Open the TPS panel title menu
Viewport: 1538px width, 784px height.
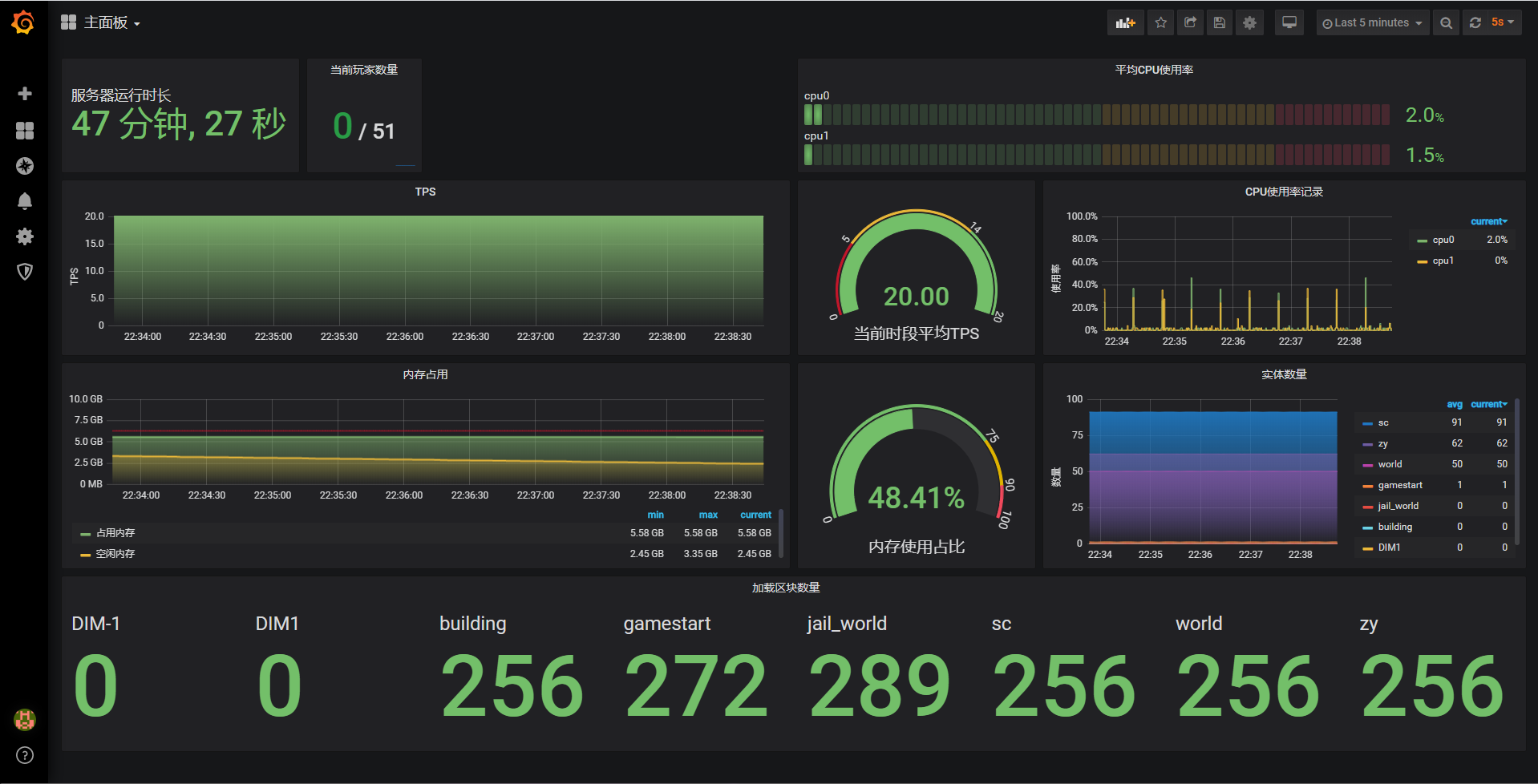(x=425, y=192)
